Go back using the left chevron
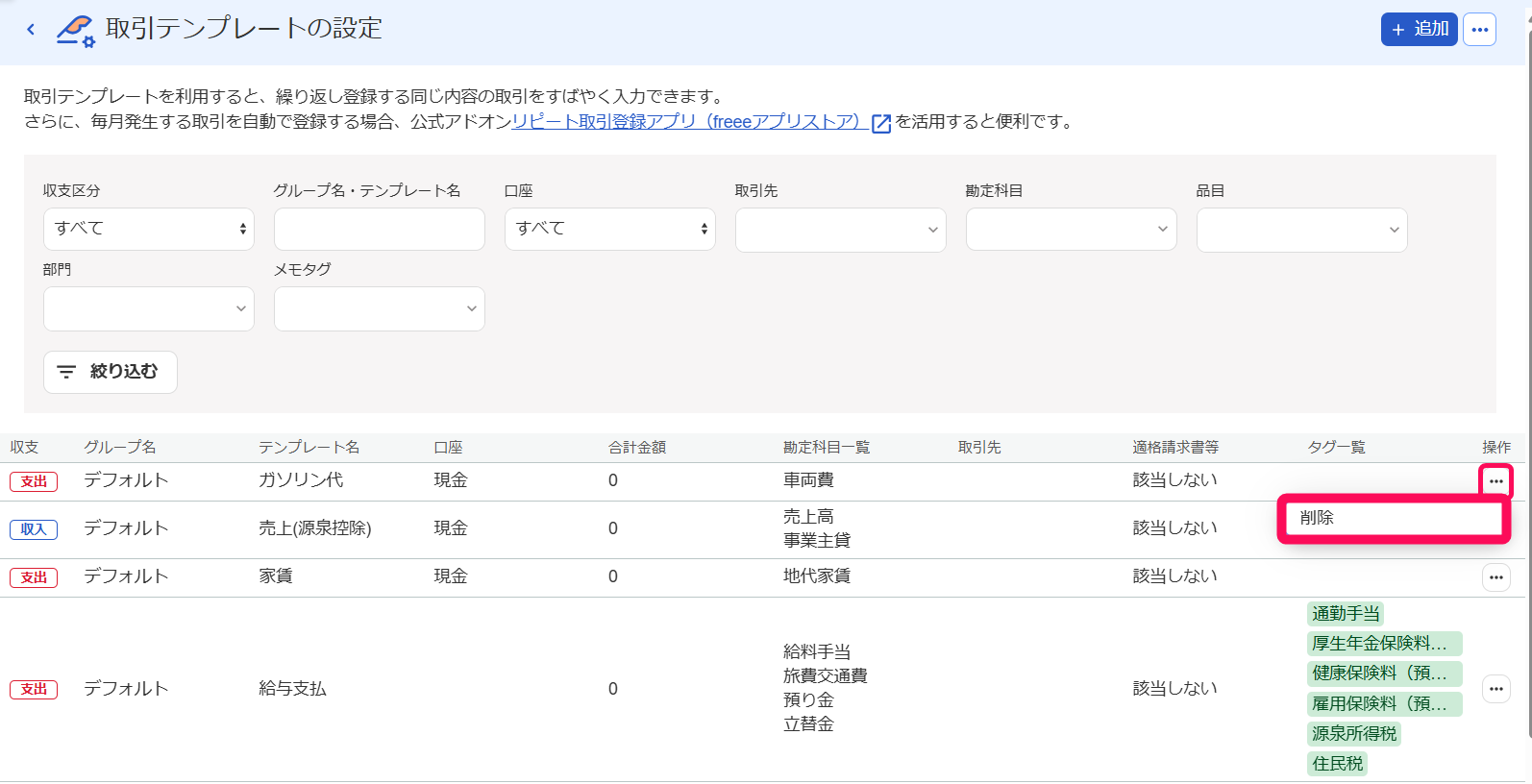 [31, 30]
